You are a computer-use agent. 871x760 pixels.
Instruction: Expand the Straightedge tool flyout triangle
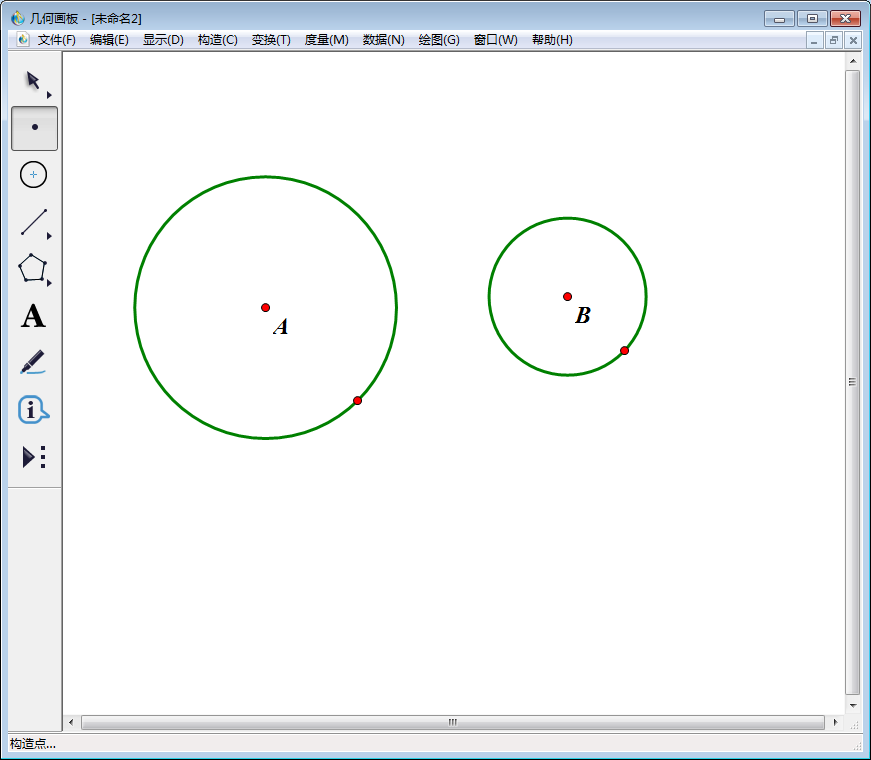49,236
